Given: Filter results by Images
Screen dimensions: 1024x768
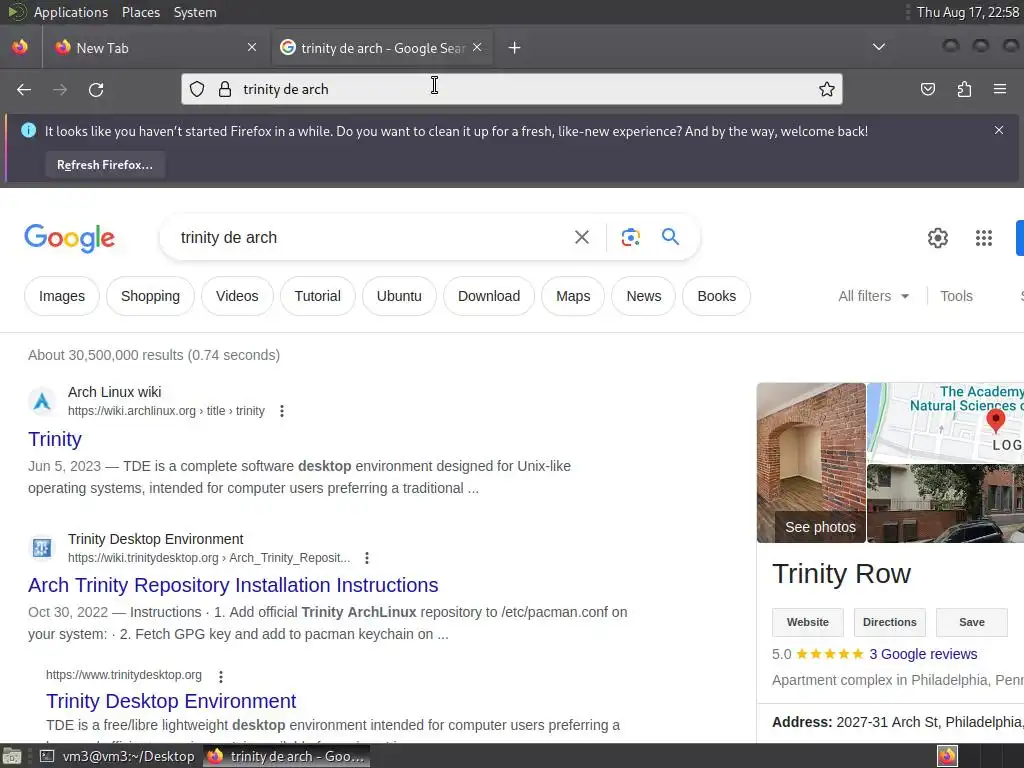Looking at the screenshot, I should point(62,296).
